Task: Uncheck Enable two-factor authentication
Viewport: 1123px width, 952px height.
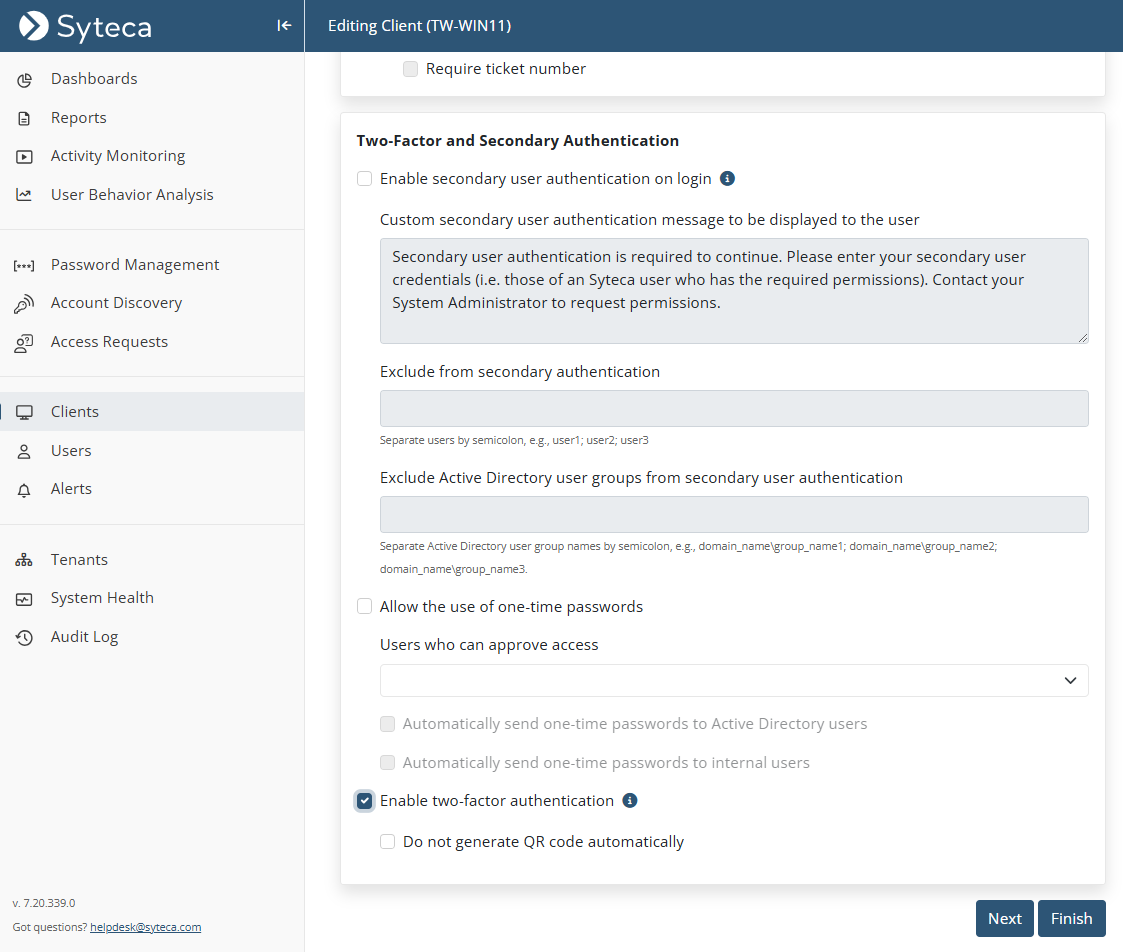Action: pyautogui.click(x=365, y=801)
